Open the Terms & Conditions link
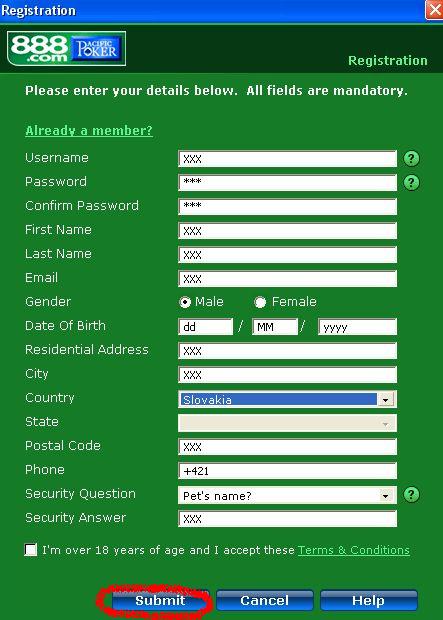443x620 pixels. 354,550
